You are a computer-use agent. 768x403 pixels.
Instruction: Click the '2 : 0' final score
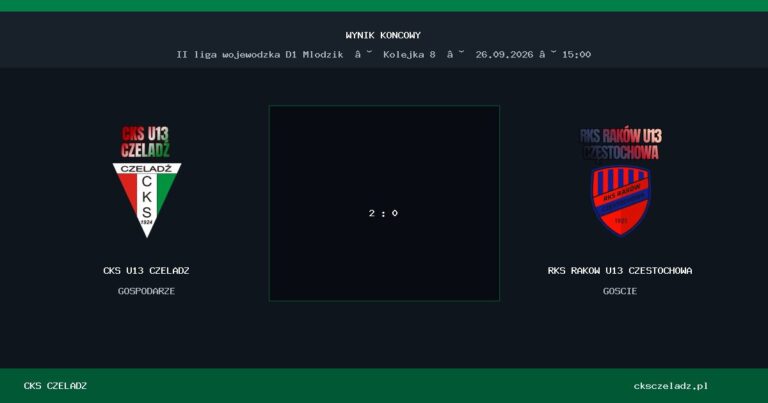(383, 213)
